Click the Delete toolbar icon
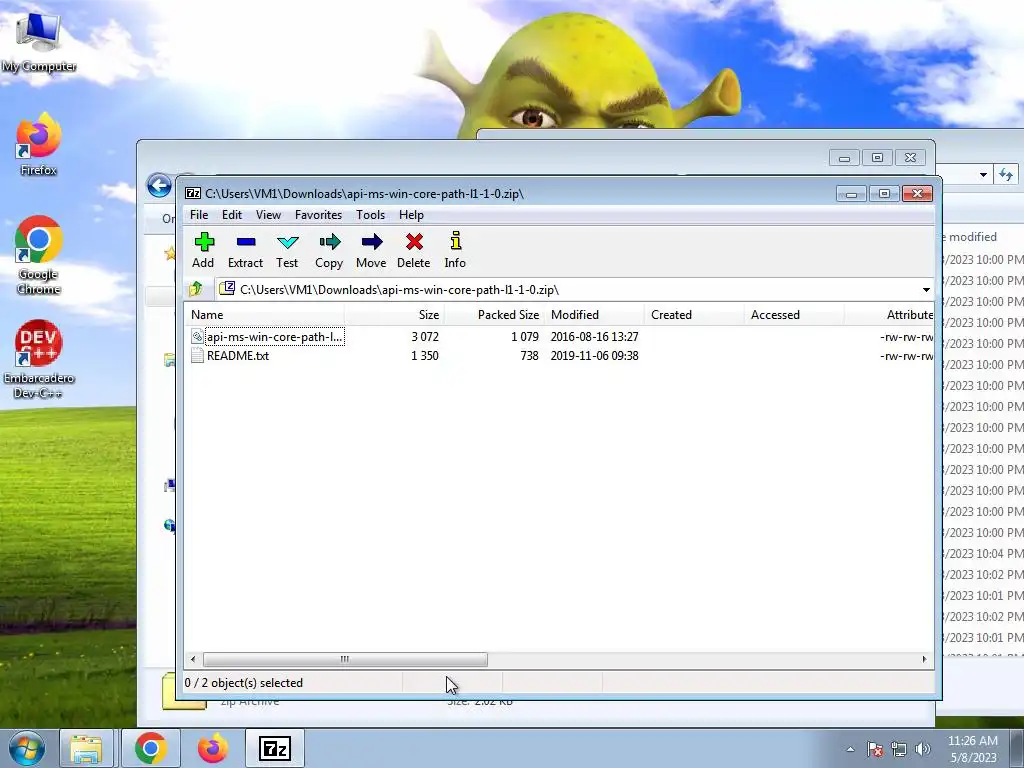The height and width of the screenshot is (768, 1024). (413, 250)
